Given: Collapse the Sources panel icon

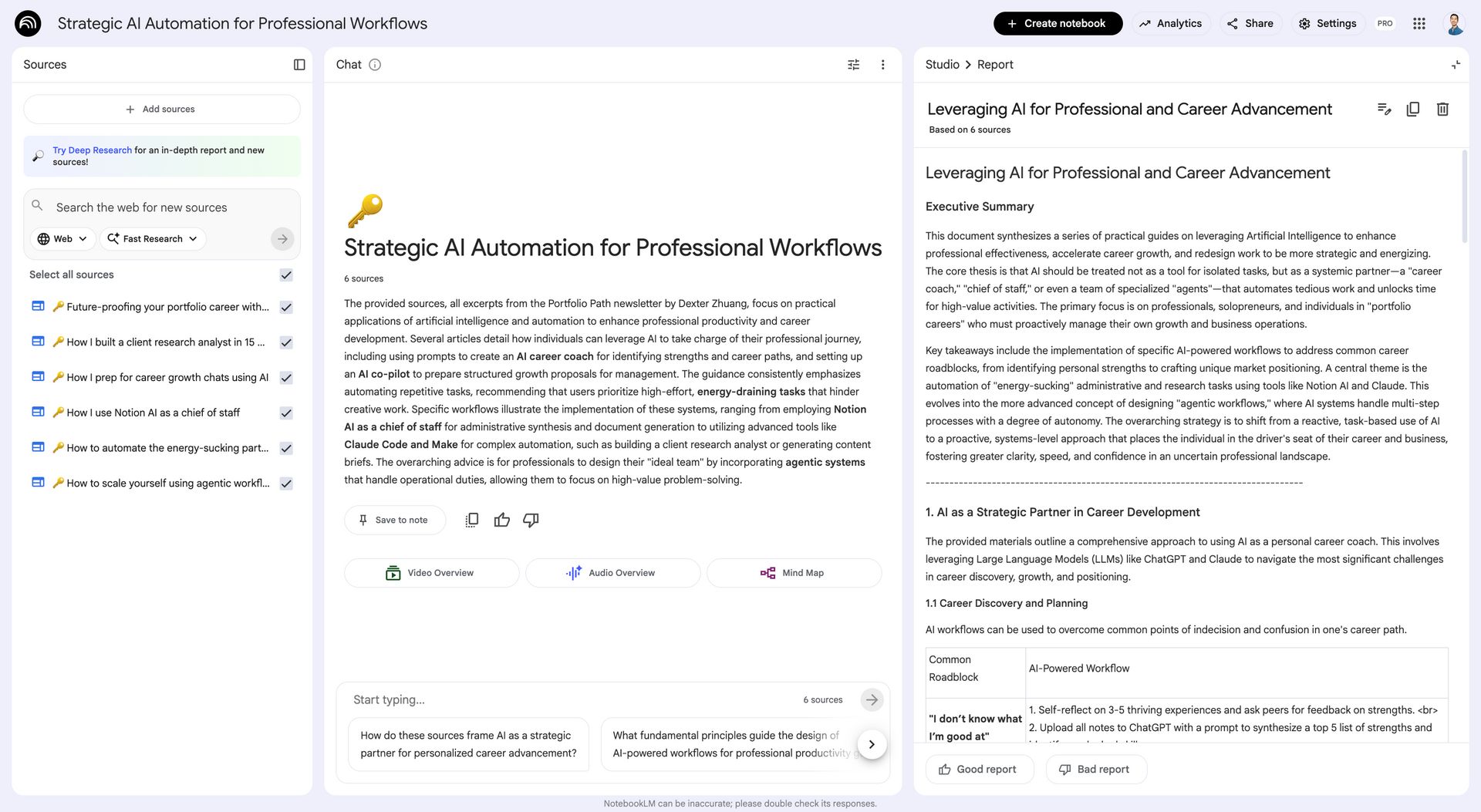Looking at the screenshot, I should [x=299, y=65].
